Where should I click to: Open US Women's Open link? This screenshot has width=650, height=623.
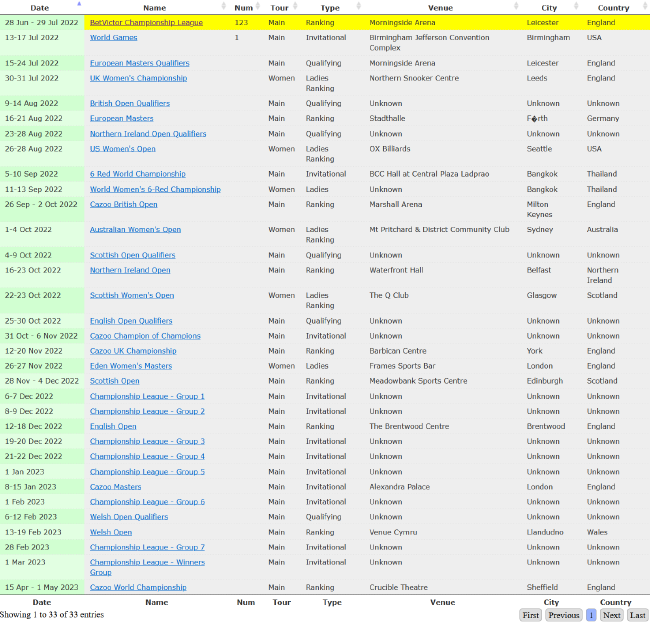(x=123, y=148)
